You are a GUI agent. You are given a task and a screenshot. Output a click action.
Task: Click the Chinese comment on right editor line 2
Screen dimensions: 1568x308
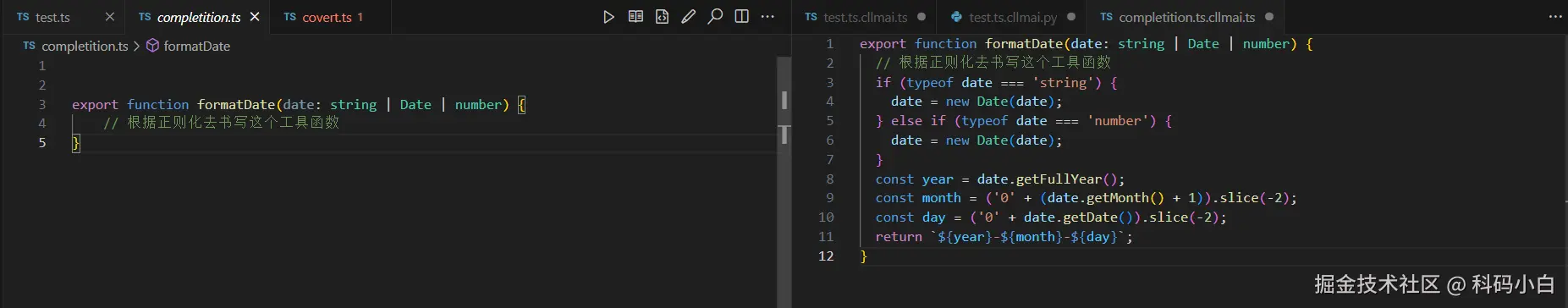[993, 63]
